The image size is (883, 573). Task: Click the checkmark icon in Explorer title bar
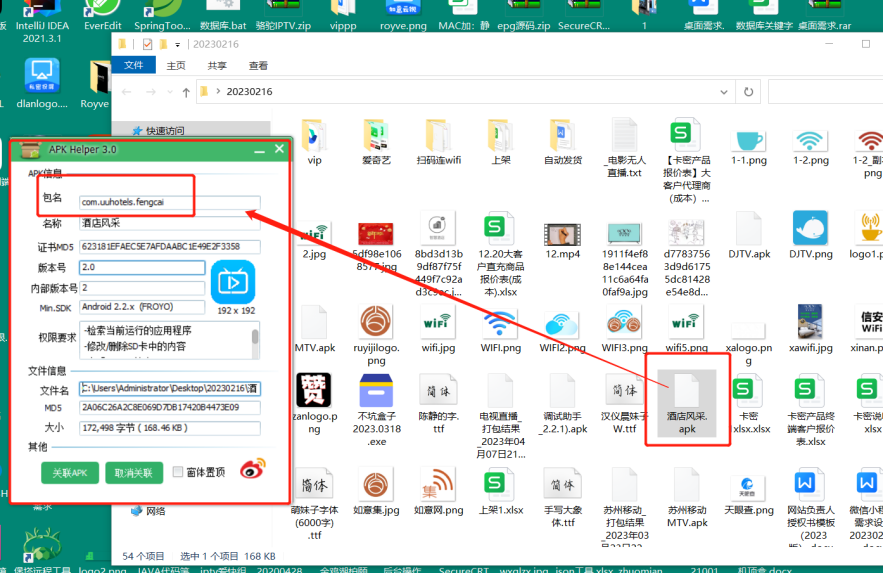pyautogui.click(x=148, y=44)
